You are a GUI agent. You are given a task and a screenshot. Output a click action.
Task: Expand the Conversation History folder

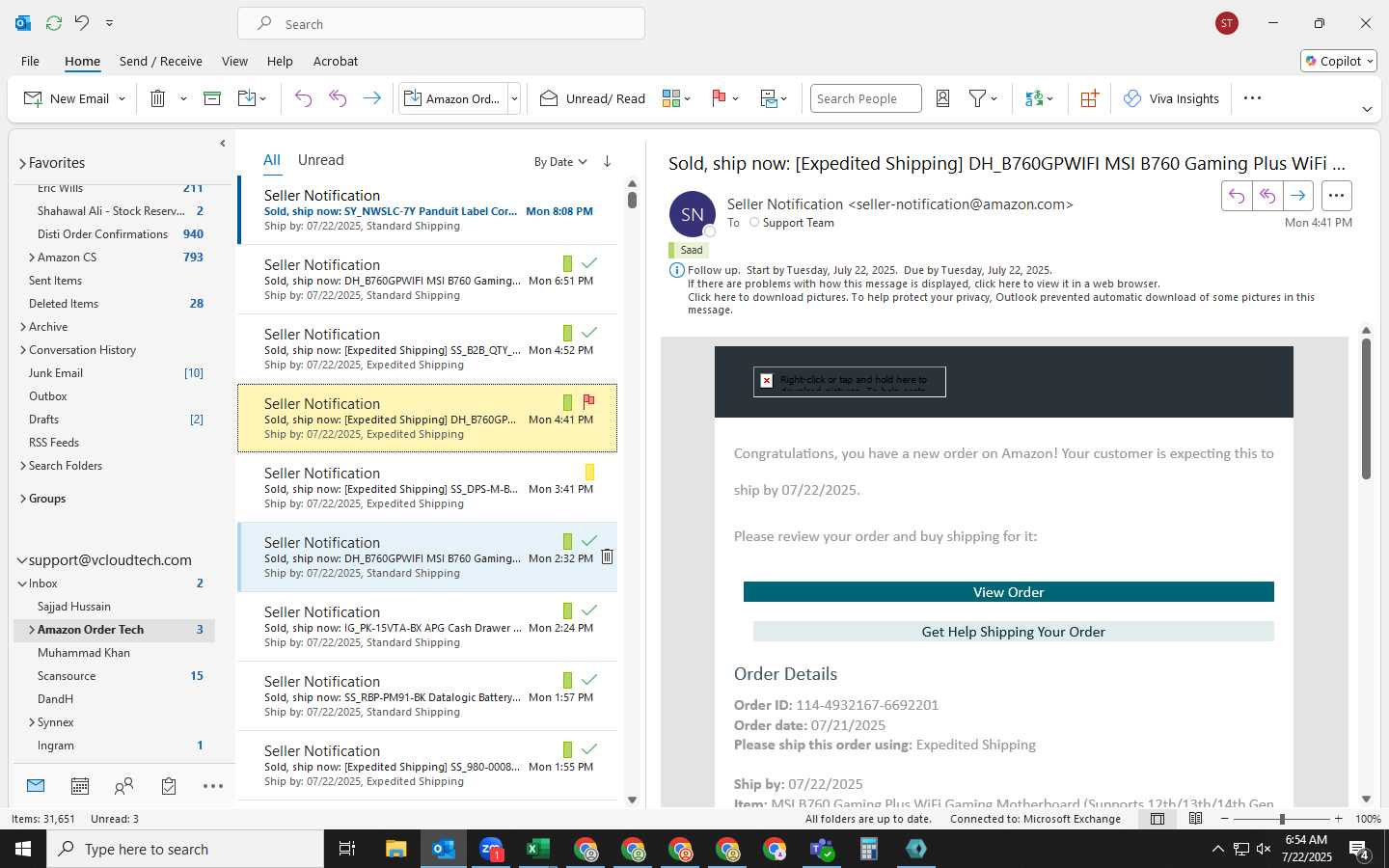23,350
